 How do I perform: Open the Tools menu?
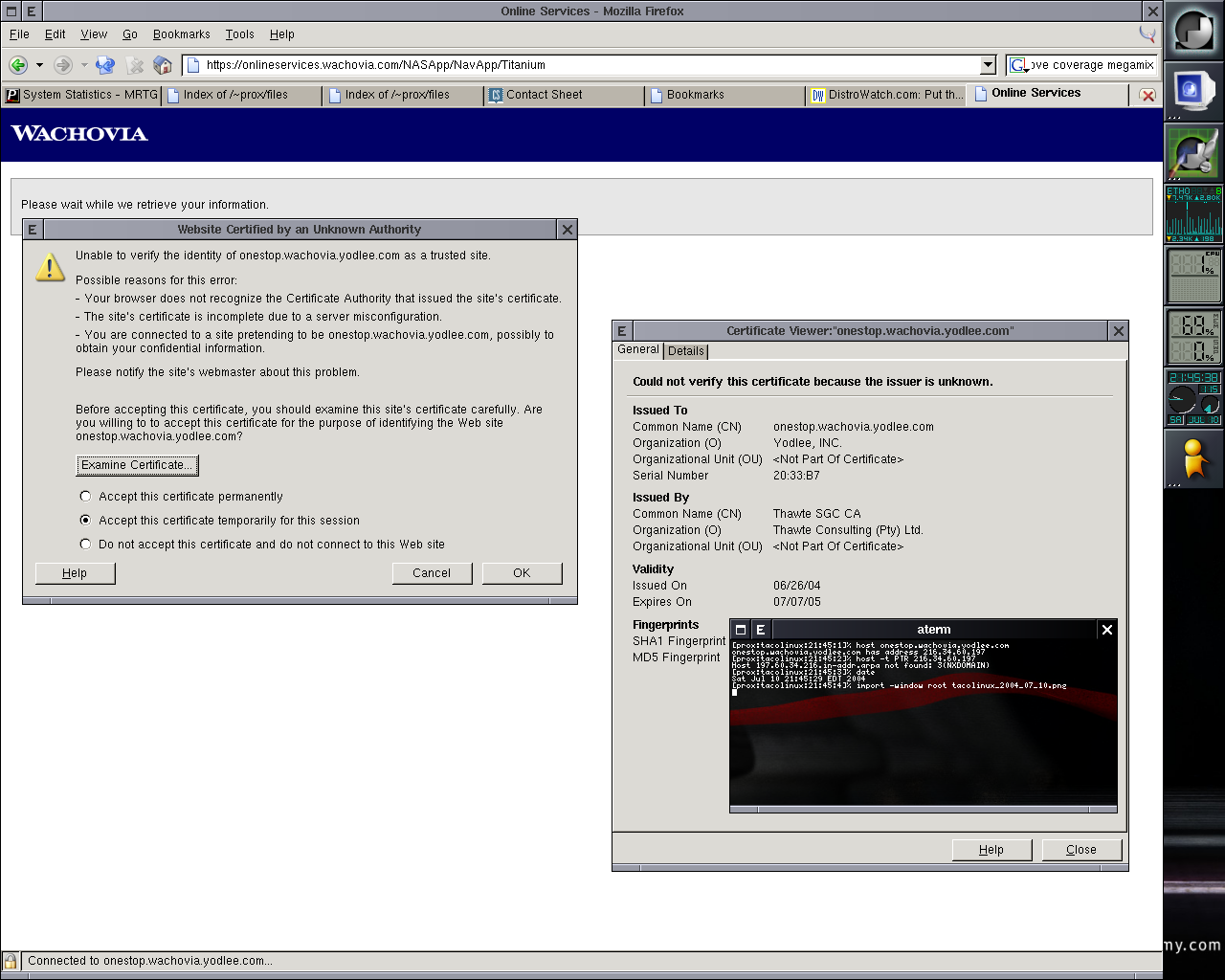pyautogui.click(x=240, y=34)
